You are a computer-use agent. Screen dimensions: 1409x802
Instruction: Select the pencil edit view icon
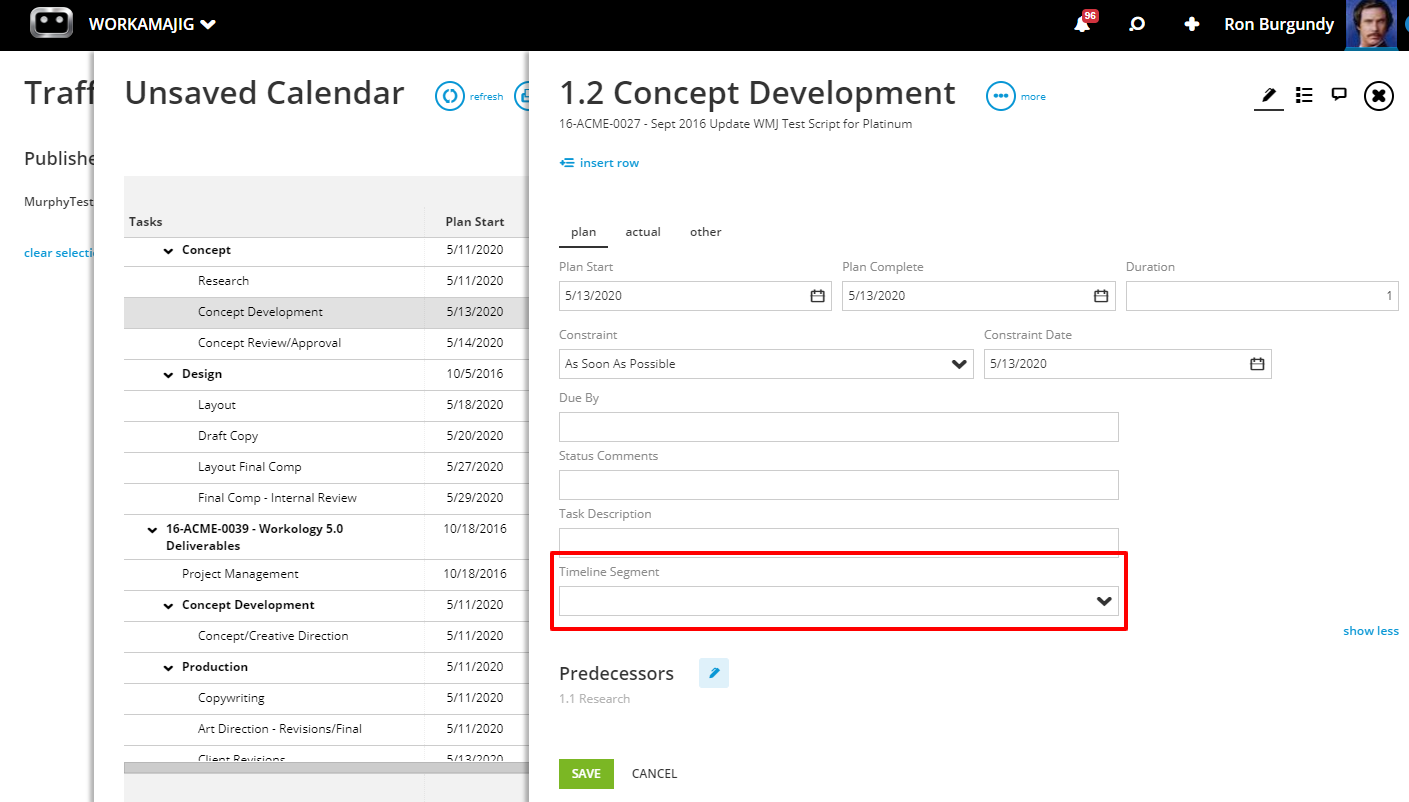(1269, 96)
